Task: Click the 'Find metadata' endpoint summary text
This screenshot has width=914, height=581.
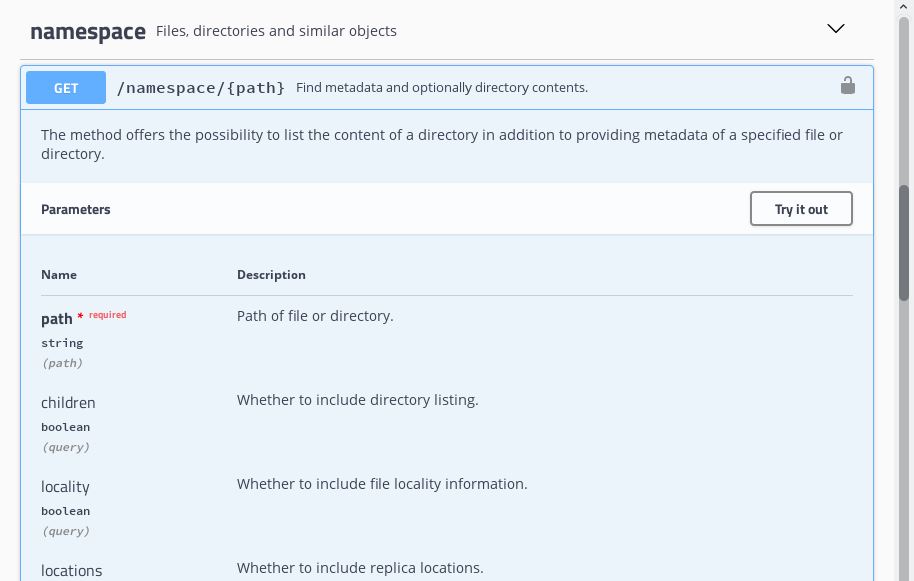Action: (442, 88)
